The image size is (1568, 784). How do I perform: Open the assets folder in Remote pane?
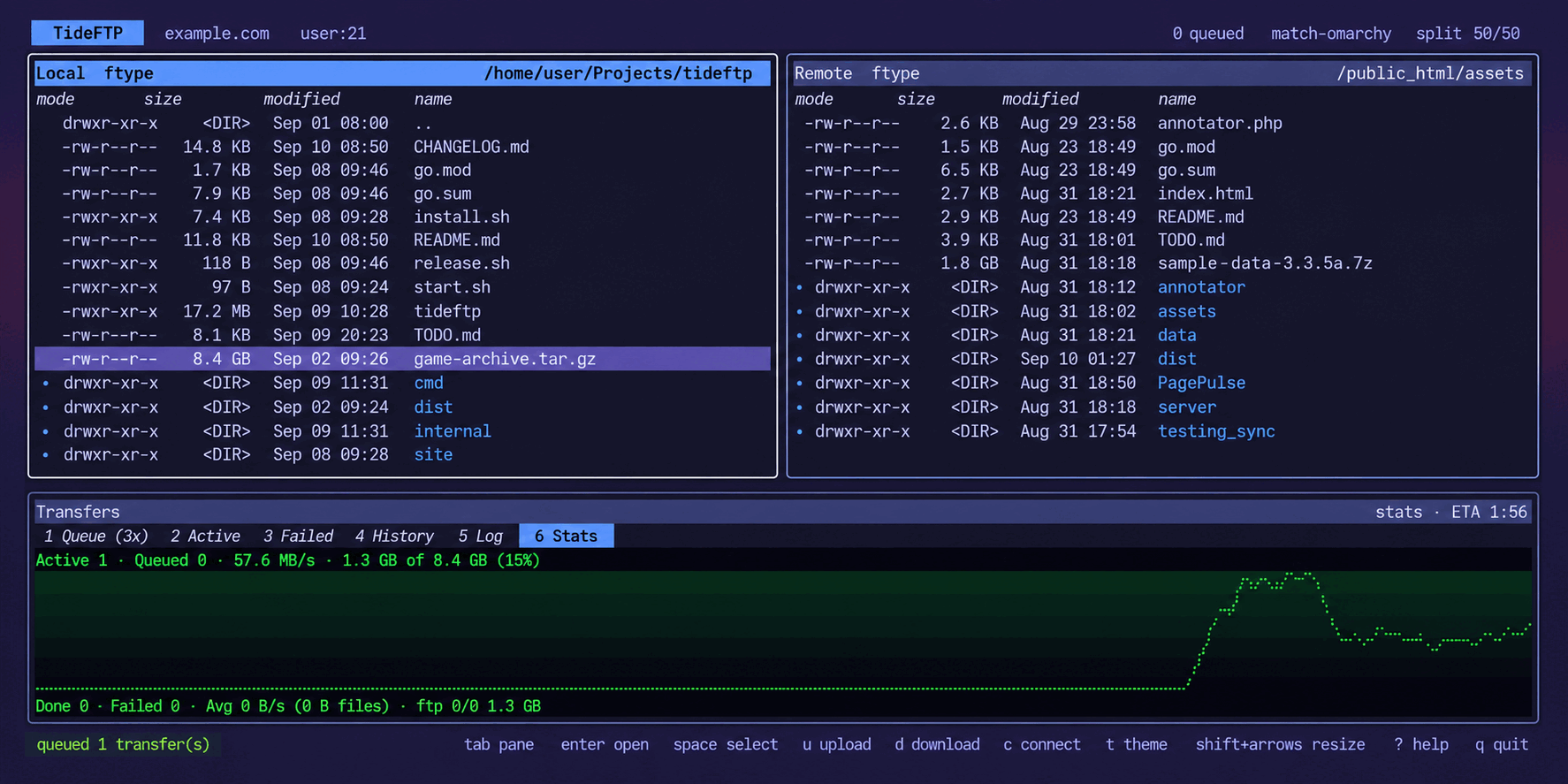pyautogui.click(x=1162, y=311)
